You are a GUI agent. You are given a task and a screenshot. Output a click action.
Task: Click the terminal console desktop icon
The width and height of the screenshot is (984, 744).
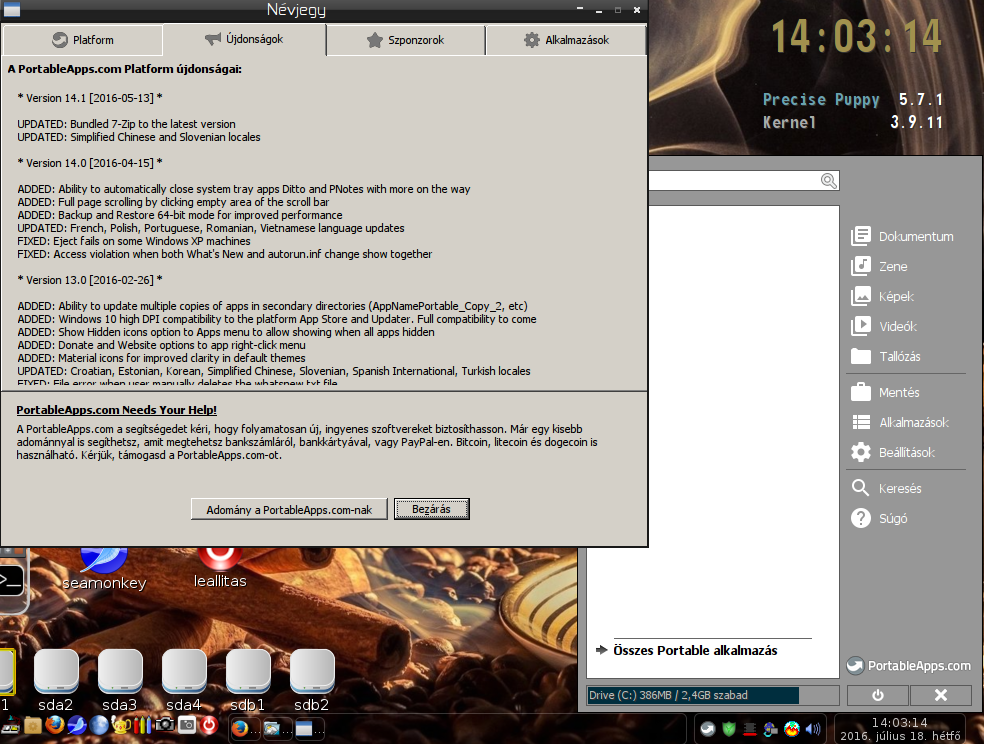(x=11, y=582)
